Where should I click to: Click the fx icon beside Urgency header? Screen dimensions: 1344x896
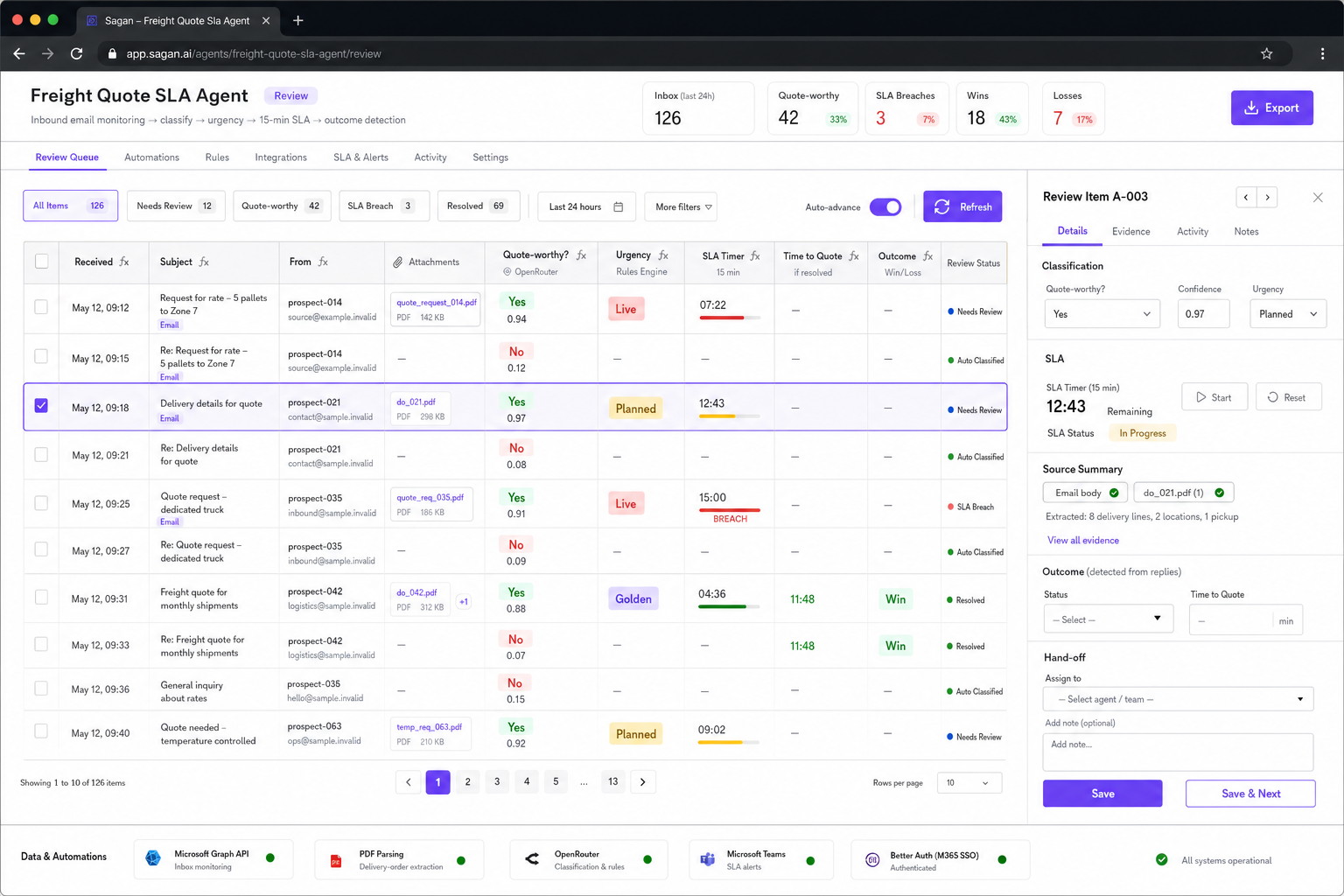click(663, 255)
